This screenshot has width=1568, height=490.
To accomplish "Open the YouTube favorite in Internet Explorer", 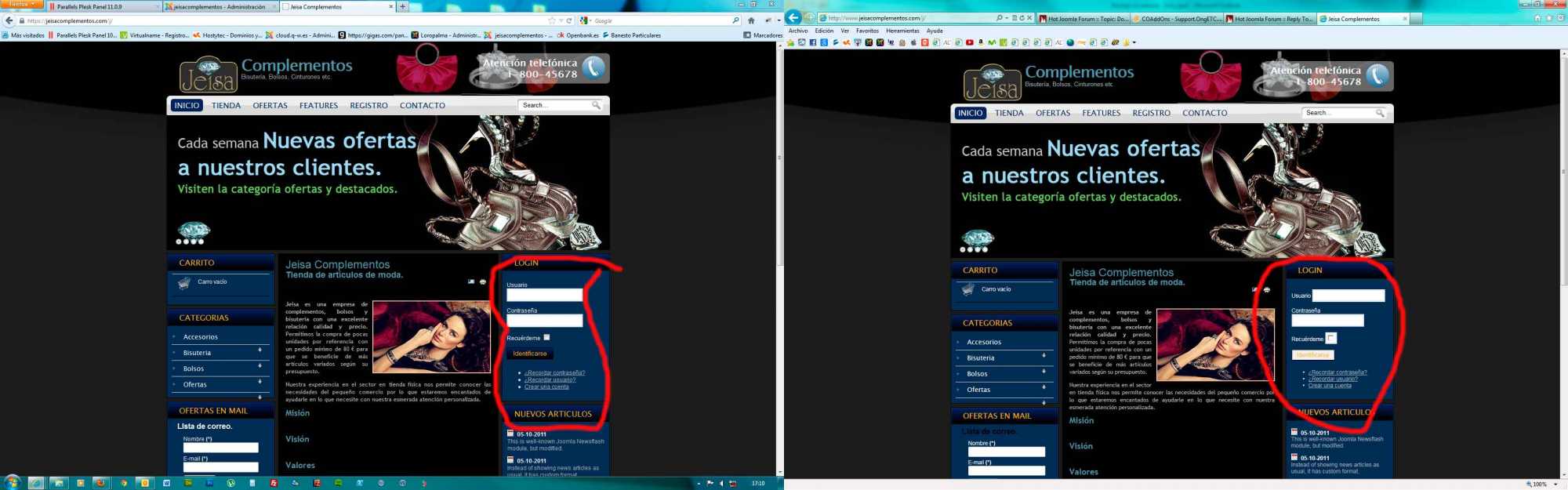I will [x=970, y=42].
